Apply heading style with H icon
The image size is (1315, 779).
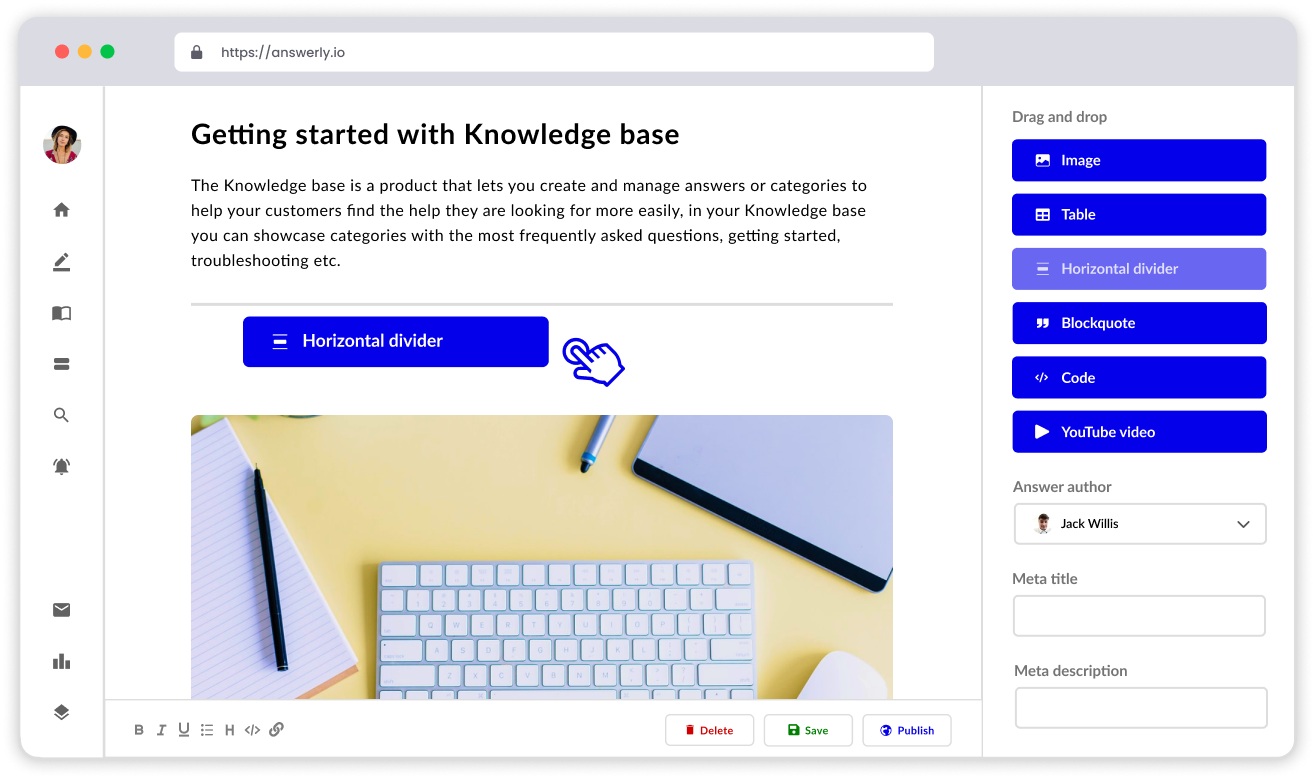(230, 730)
